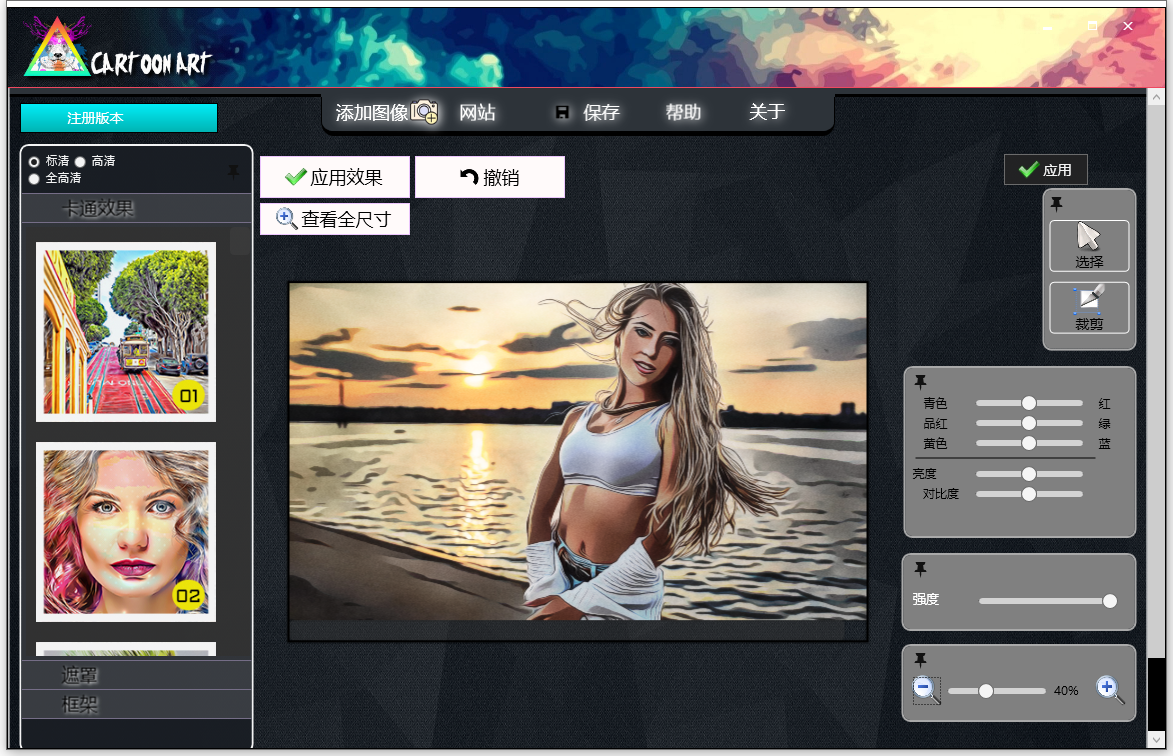Adjust the 品红 to 绿 slider
This screenshot has width=1173, height=756.
1029,423
